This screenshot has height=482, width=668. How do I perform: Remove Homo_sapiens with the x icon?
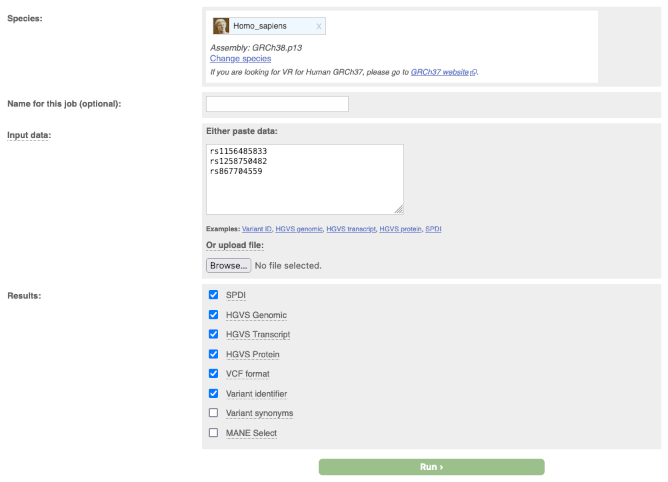click(x=319, y=26)
